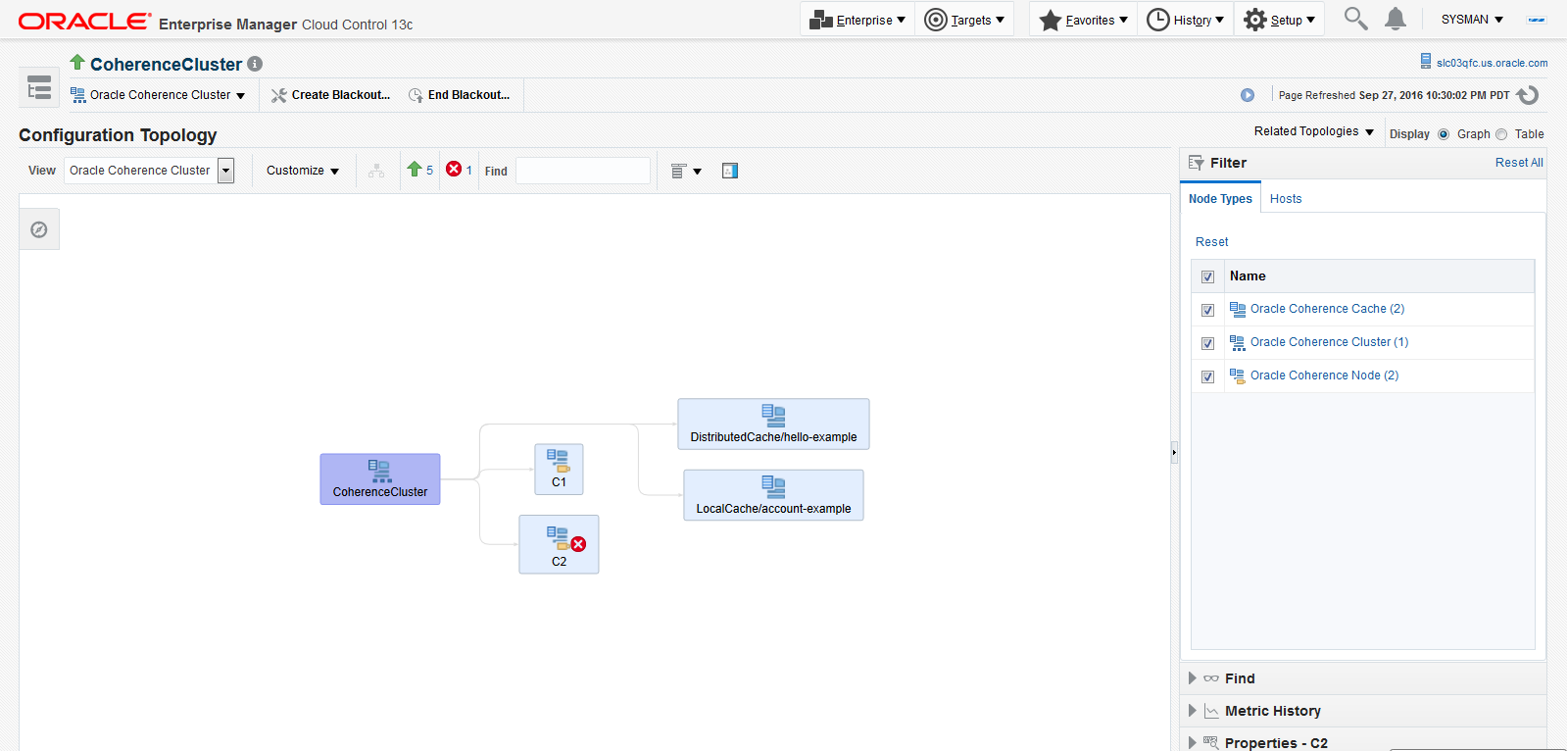Open the Customize dropdown
The width and height of the screenshot is (1568, 751).
303,171
